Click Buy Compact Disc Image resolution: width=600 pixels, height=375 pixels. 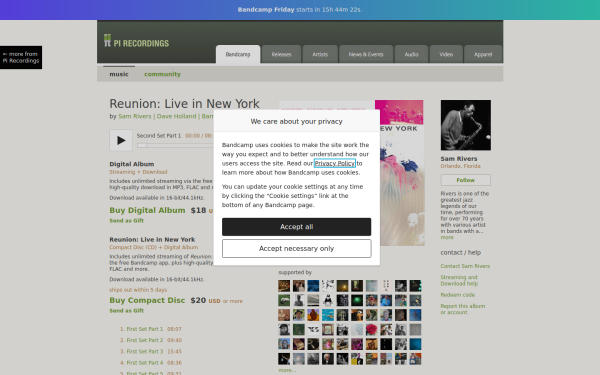click(x=147, y=300)
